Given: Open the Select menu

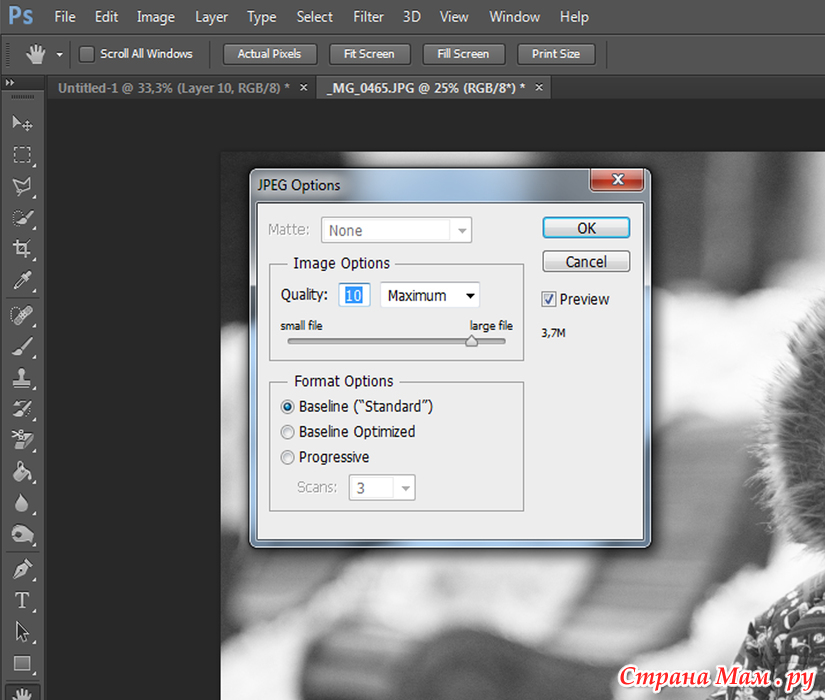Looking at the screenshot, I should coord(314,17).
